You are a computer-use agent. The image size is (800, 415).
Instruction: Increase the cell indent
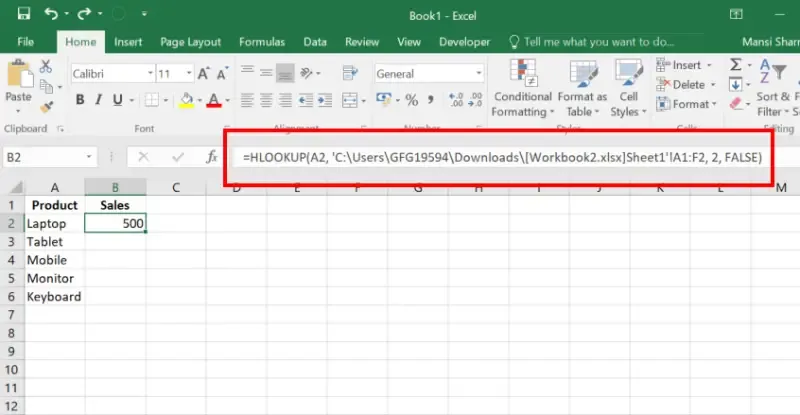(325, 100)
